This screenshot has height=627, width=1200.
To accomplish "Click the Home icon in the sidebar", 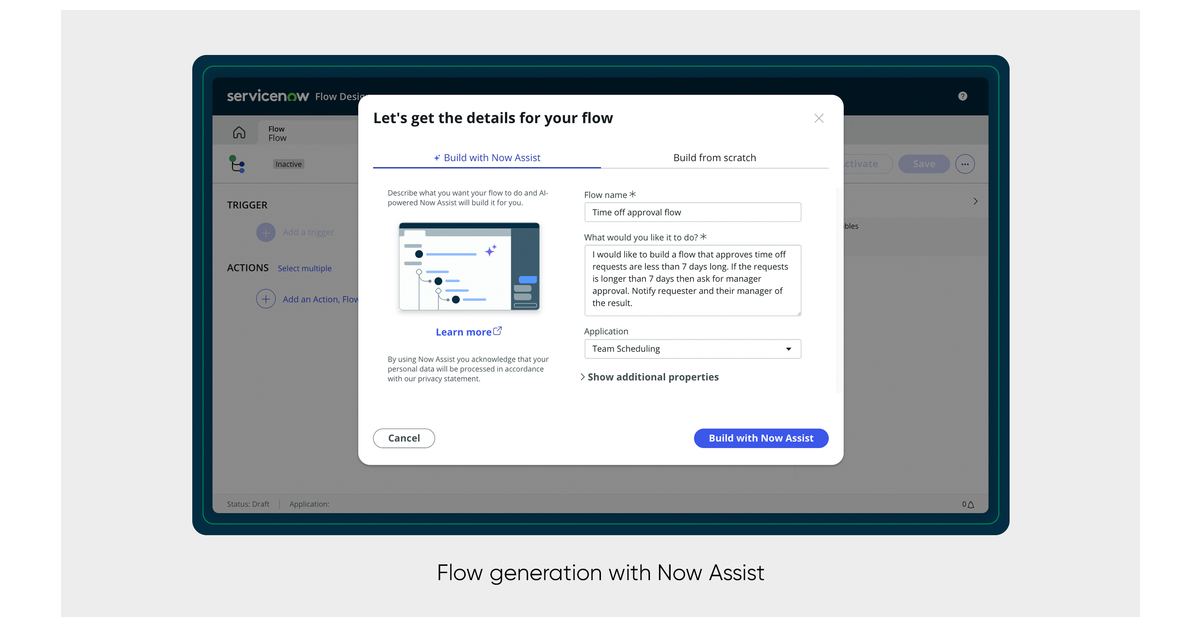I will pos(239,131).
